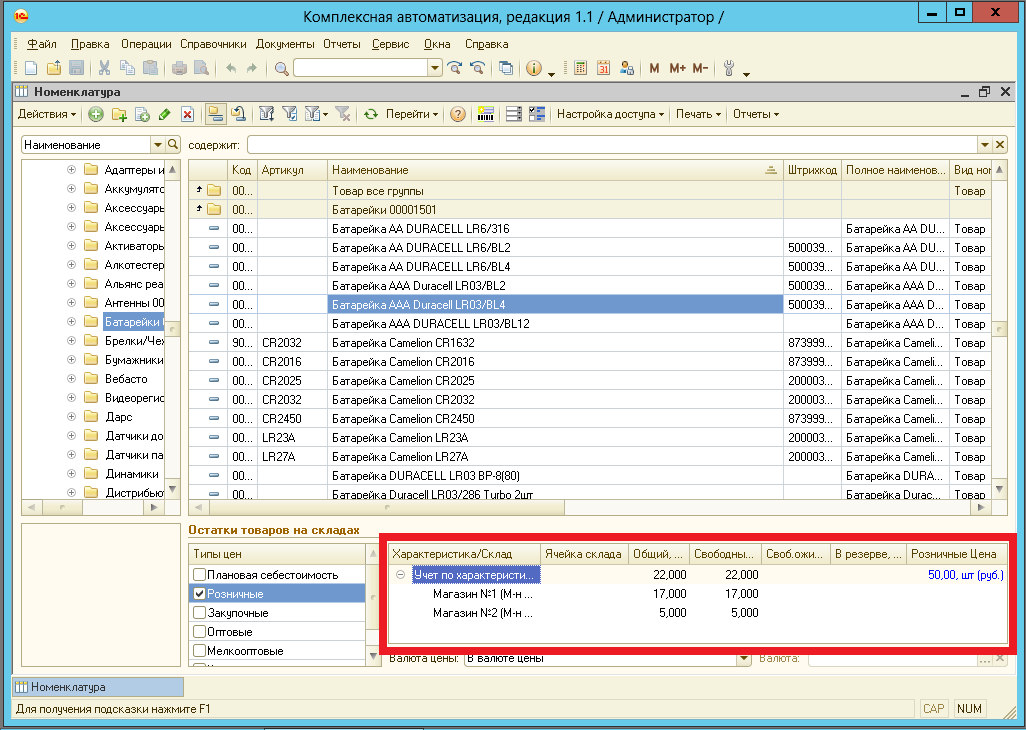Open the Документы menu
This screenshot has width=1026, height=730.
coord(286,44)
